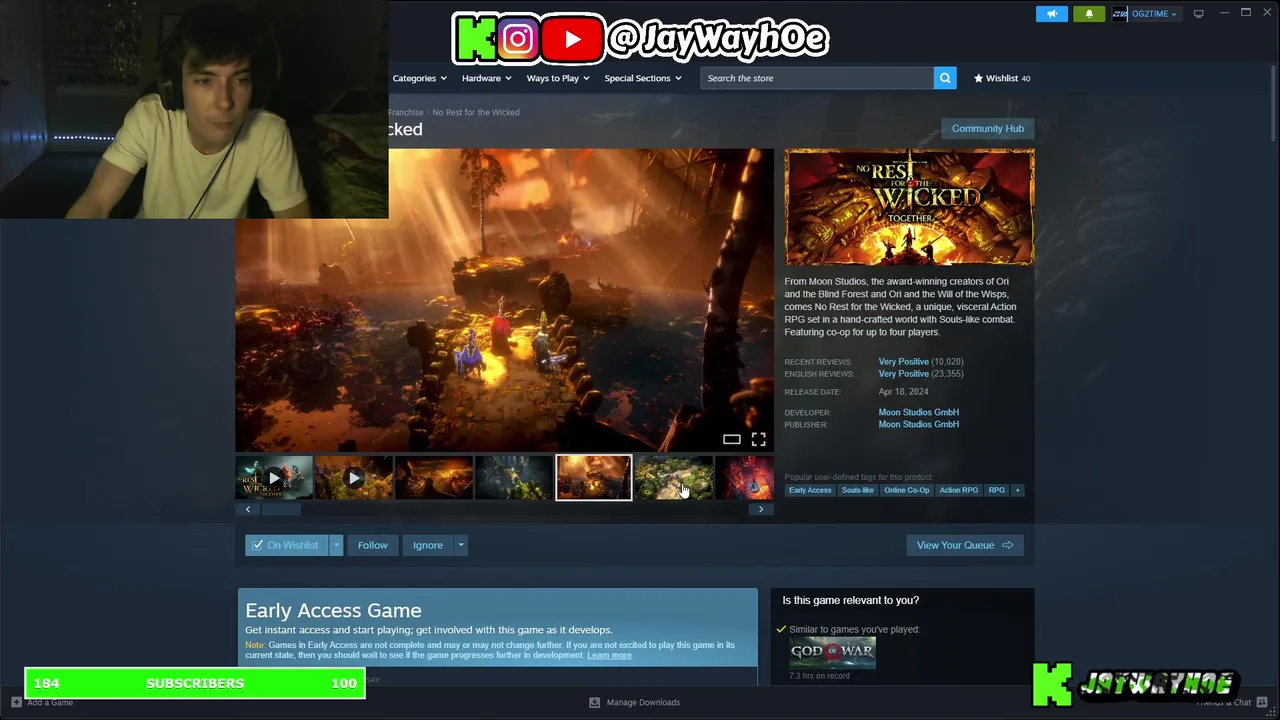This screenshot has width=1280, height=720.
Task: Toggle theater mode on the media viewer
Action: tap(732, 439)
